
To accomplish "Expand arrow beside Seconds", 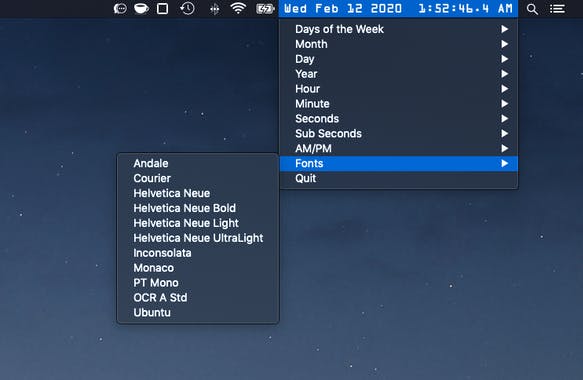I will pos(505,119).
